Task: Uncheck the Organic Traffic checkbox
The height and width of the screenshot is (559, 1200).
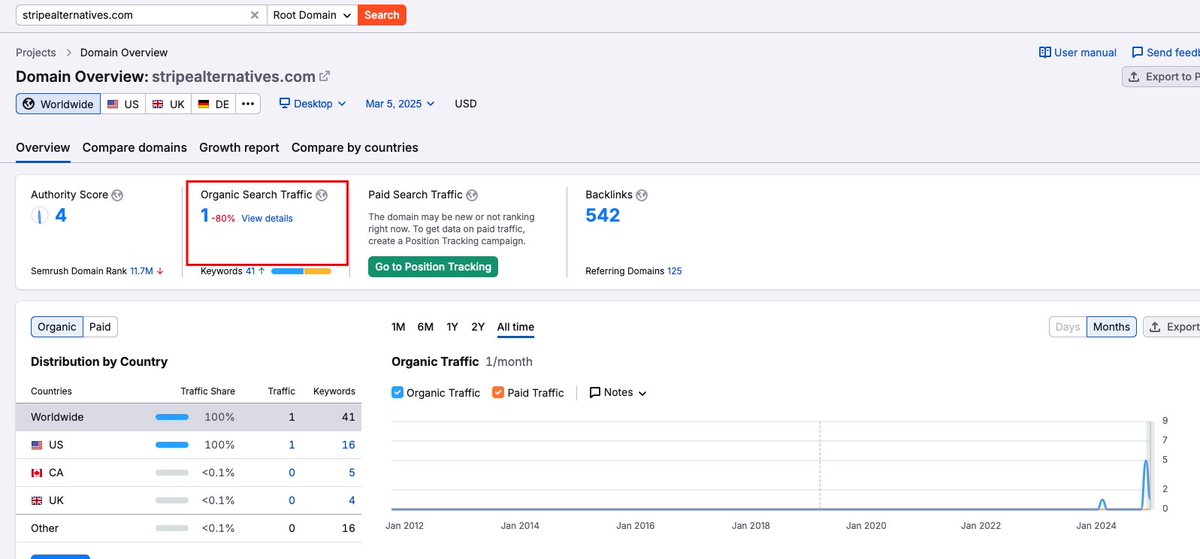Action: coord(397,393)
